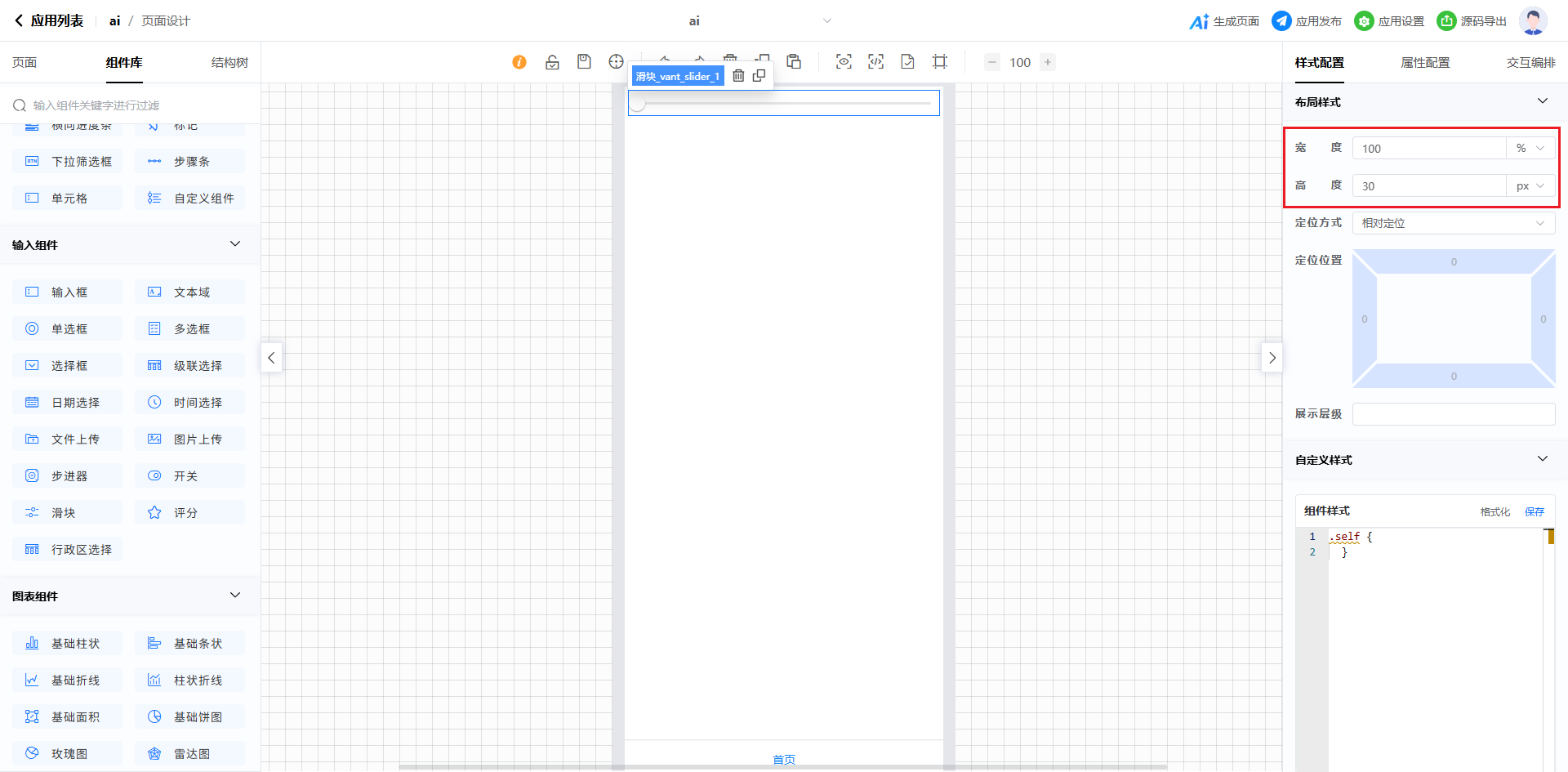Switch to the 结构树 tab

(x=229, y=63)
